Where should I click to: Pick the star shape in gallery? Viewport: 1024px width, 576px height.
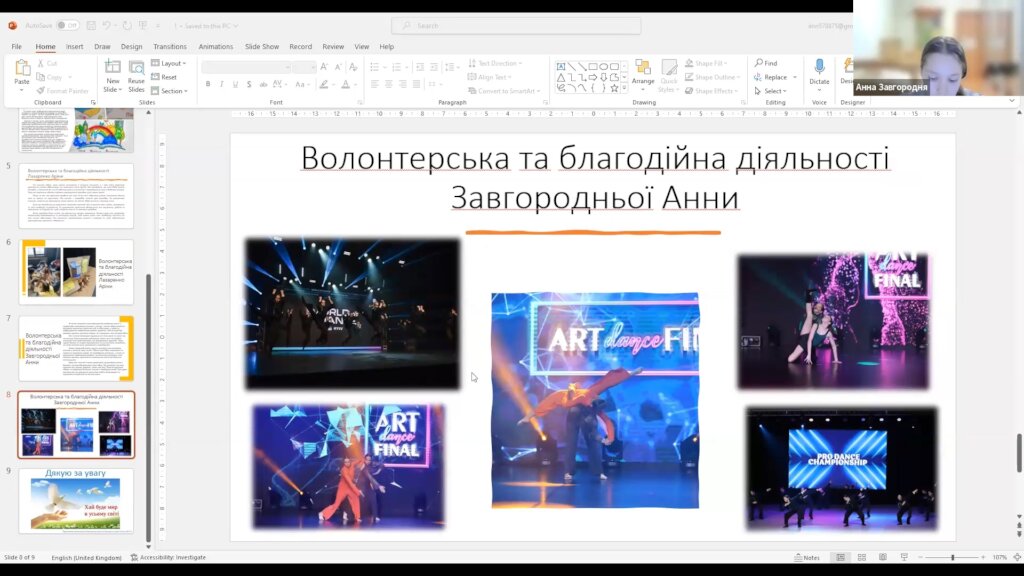pos(614,88)
